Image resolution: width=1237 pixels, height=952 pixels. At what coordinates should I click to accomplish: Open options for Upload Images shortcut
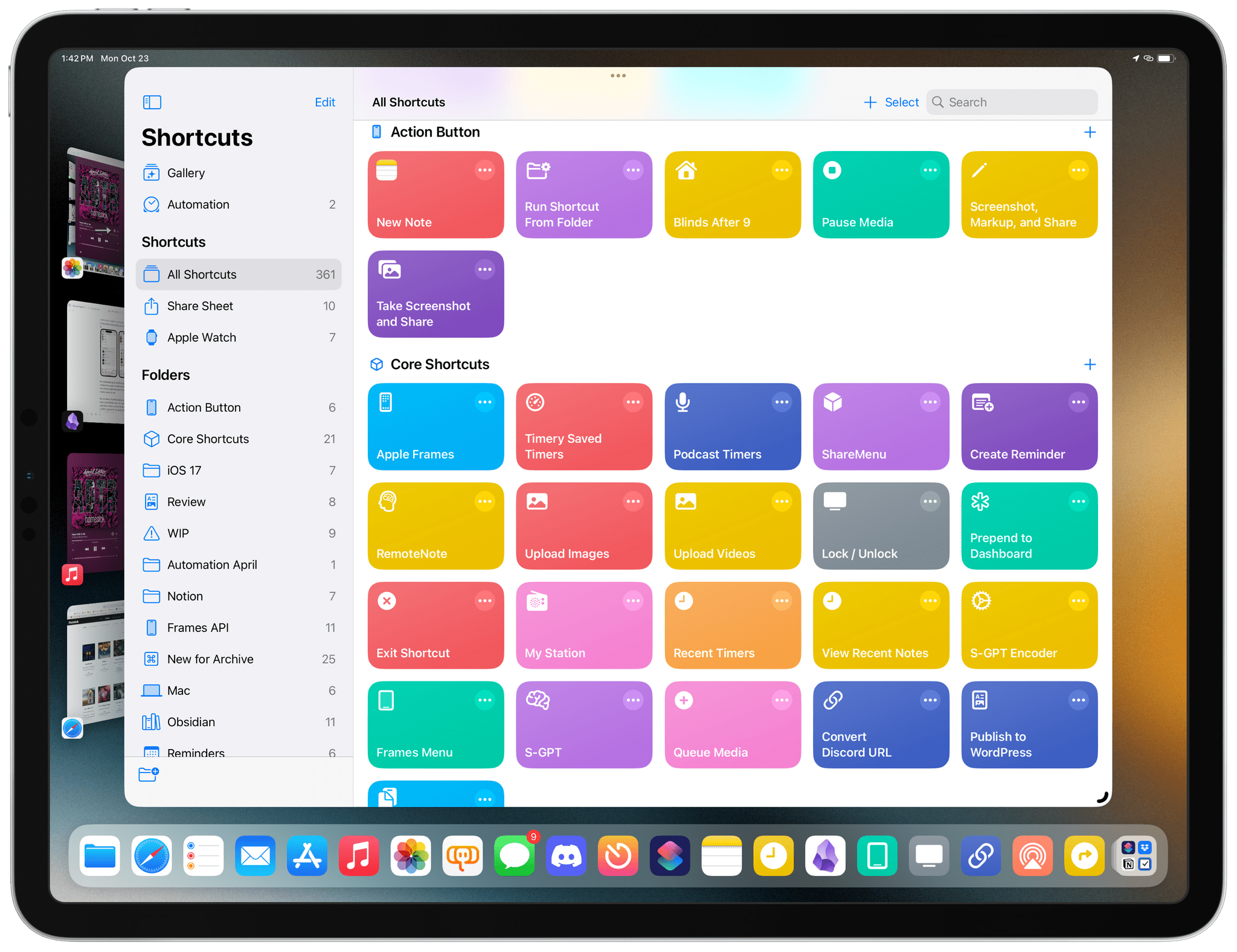pyautogui.click(x=633, y=501)
